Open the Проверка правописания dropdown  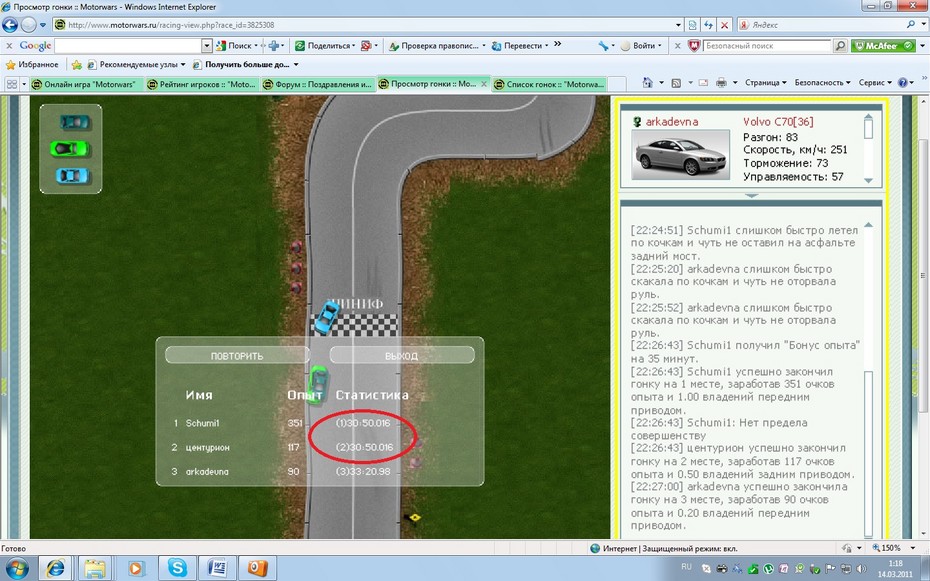point(483,46)
